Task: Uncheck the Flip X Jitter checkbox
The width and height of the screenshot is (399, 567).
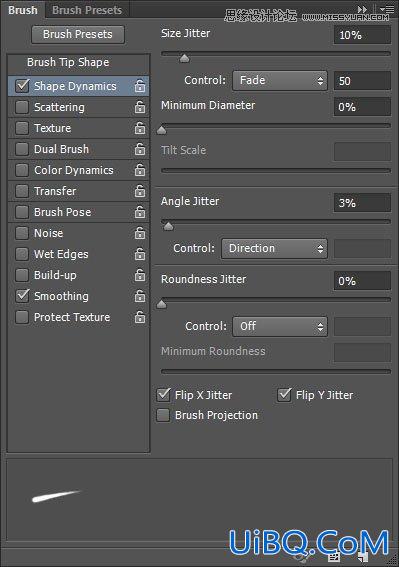Action: 164,395
